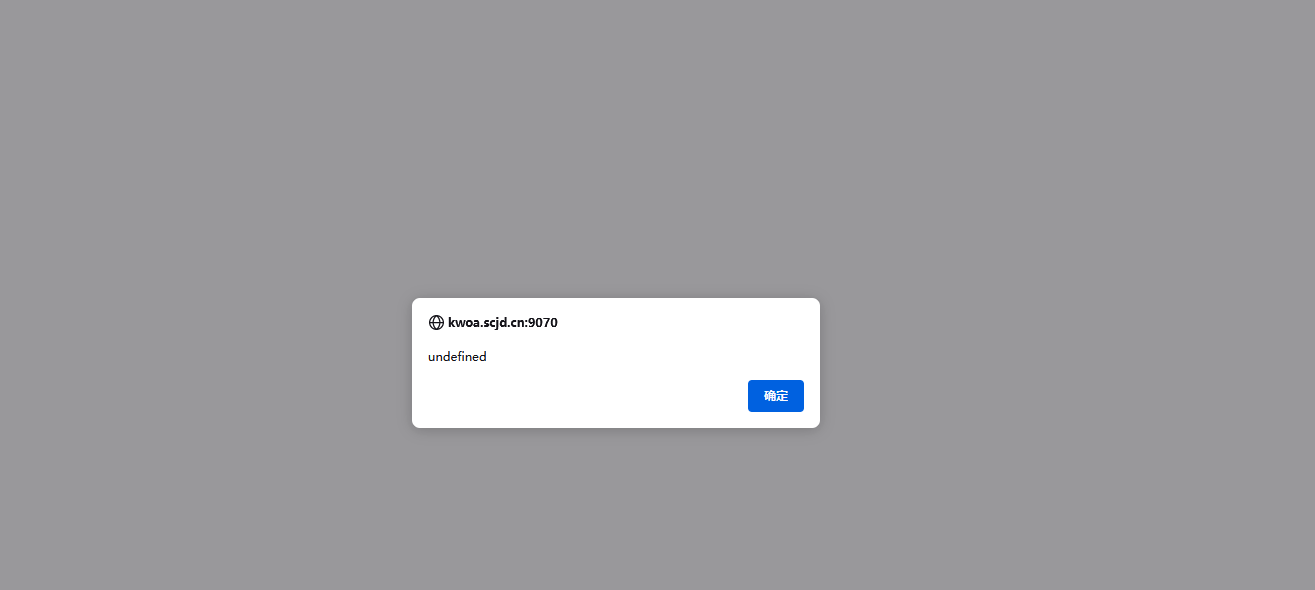Click the "undefined" message text
This screenshot has width=1315, height=590.
457,357
